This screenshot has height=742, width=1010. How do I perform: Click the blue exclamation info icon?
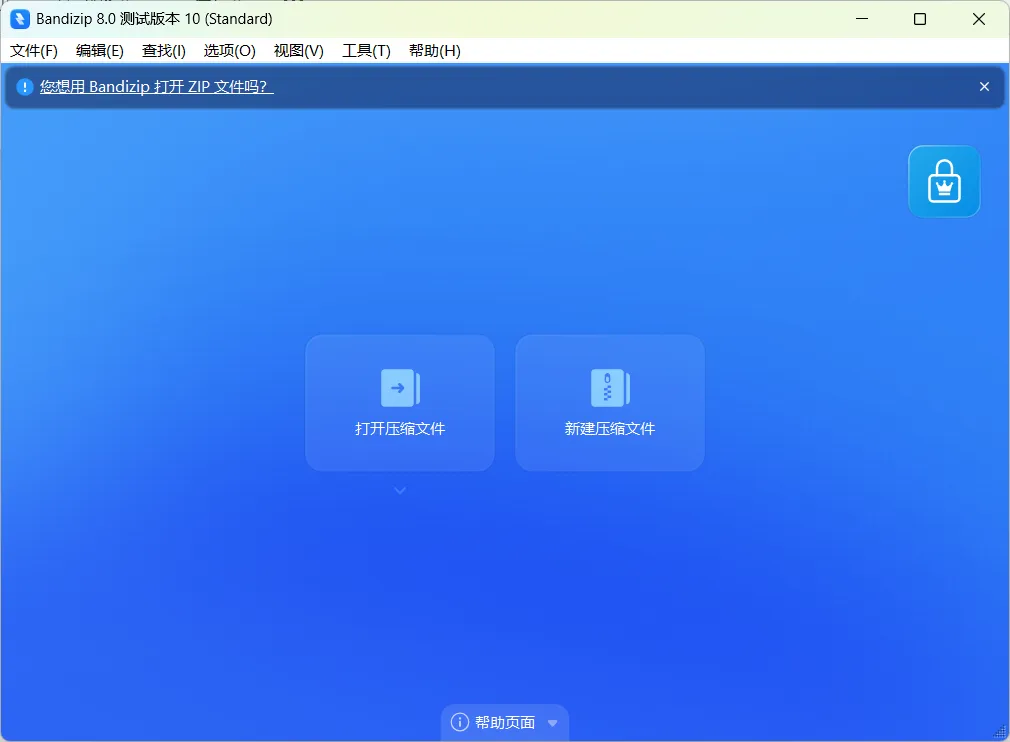pos(24,87)
